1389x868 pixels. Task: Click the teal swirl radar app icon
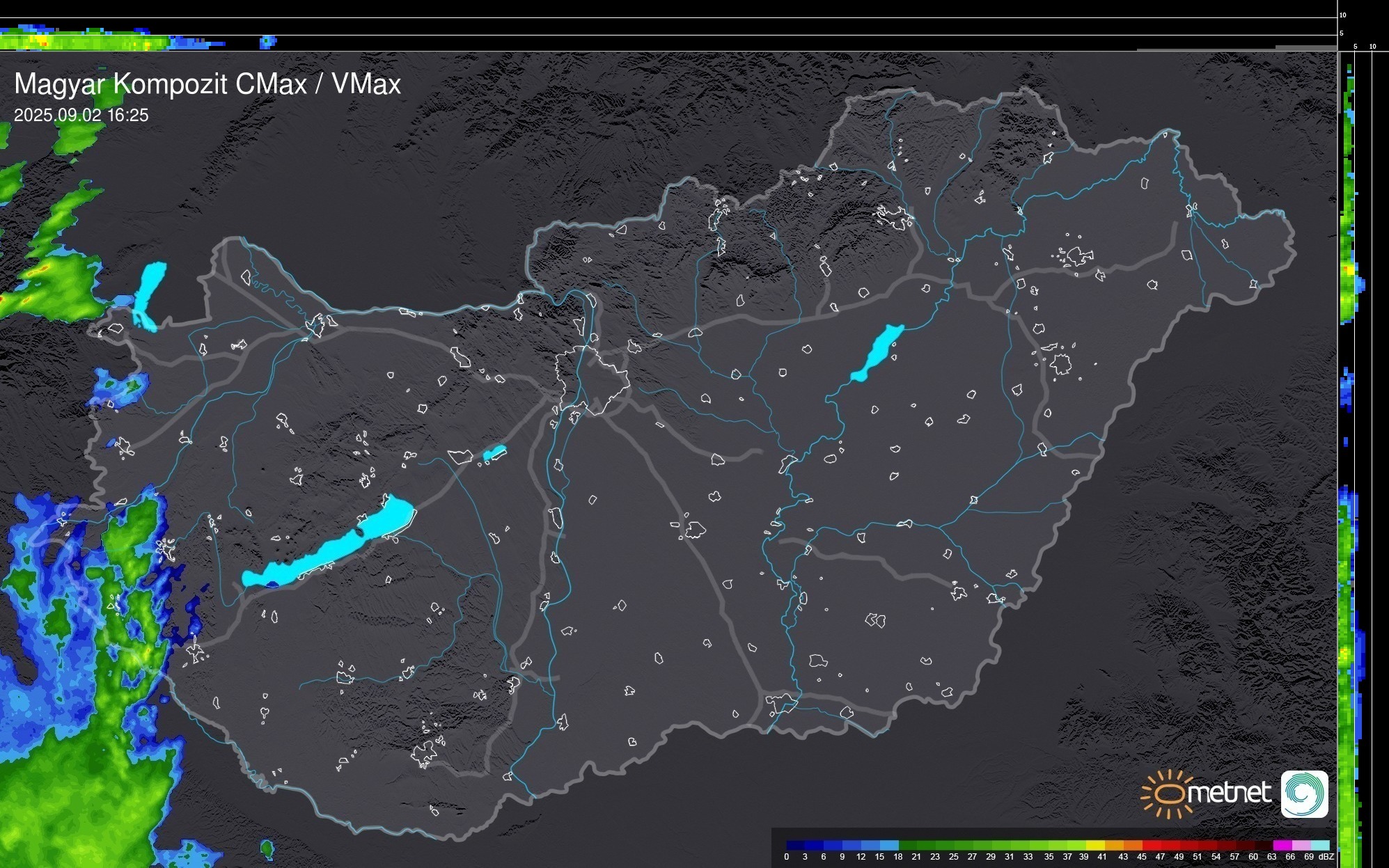(1304, 794)
